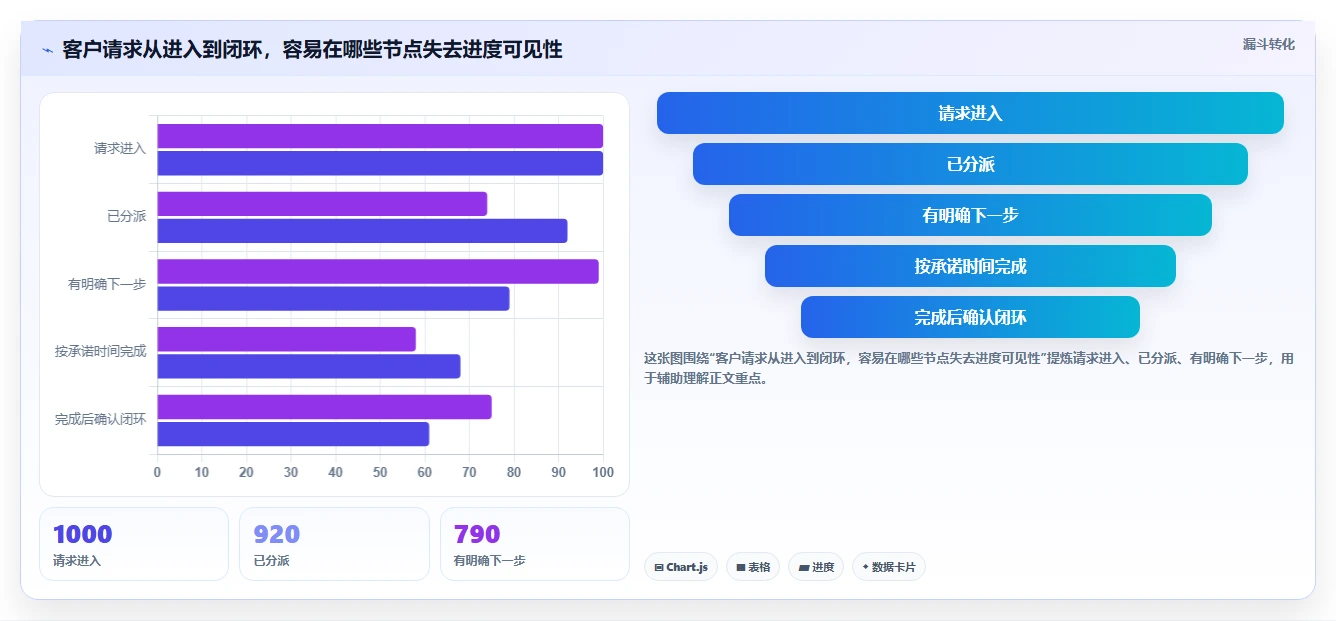The height and width of the screenshot is (621, 1336).
Task: Click the indigo bar for 有明确下一步
Action: point(333,298)
